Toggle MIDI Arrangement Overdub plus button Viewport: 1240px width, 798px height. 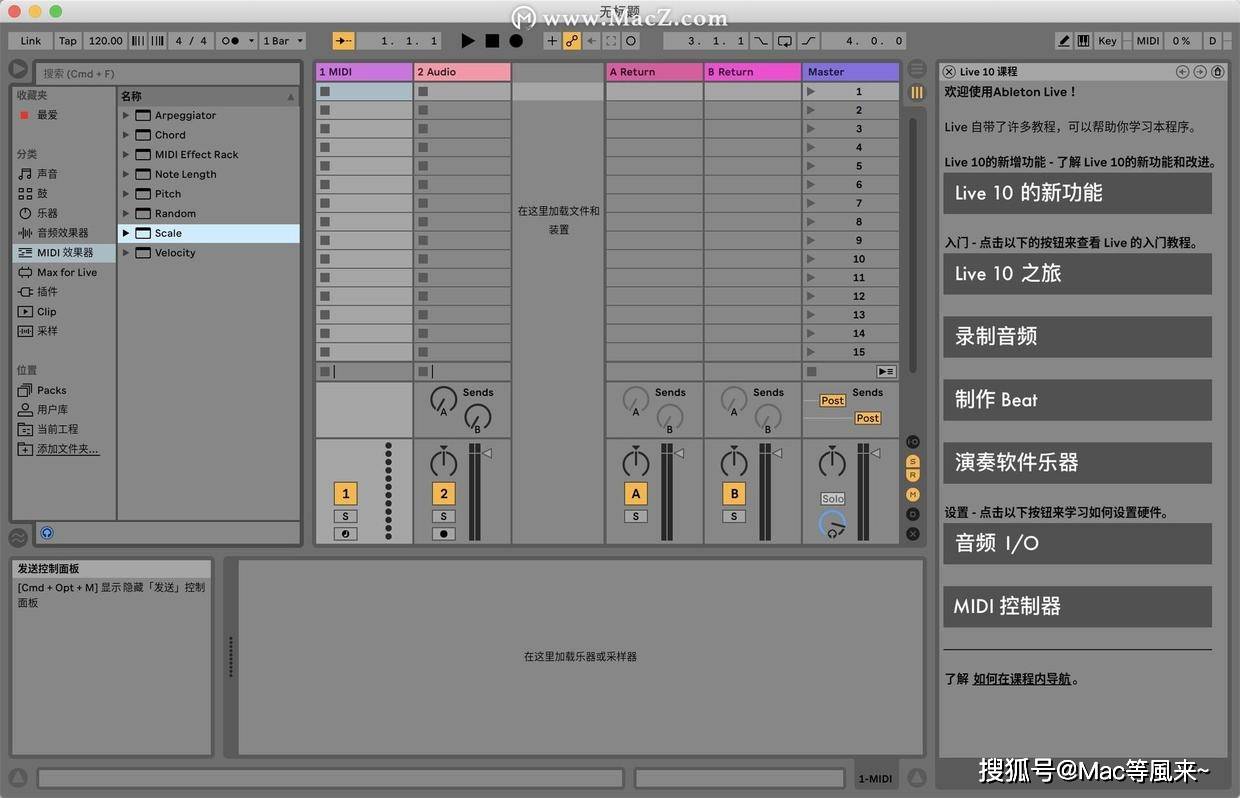552,41
